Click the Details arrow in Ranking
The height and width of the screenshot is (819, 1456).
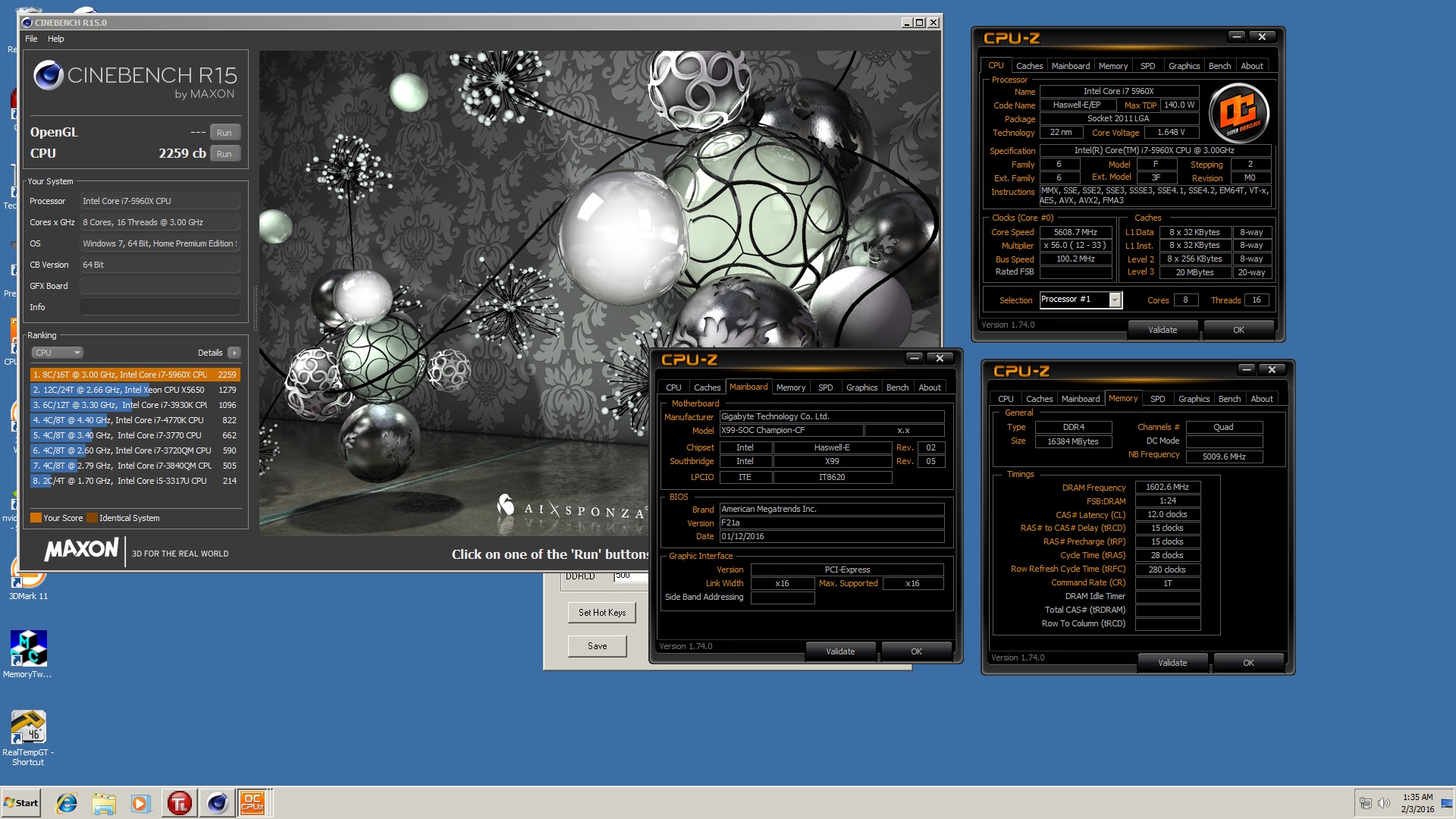point(234,353)
